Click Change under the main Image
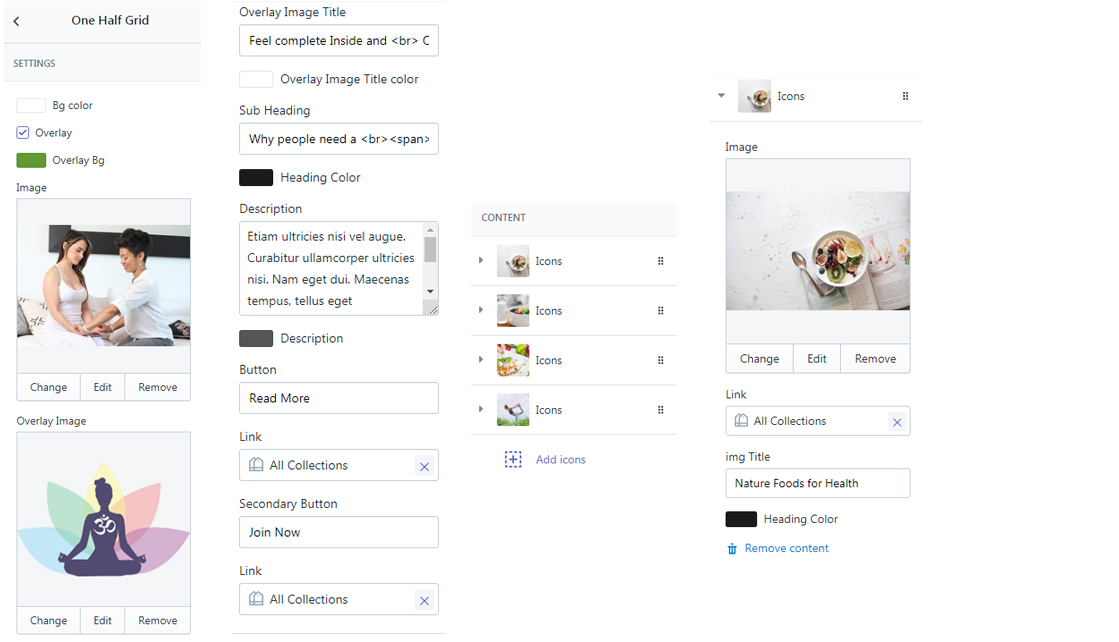This screenshot has width=1119, height=642. click(x=49, y=387)
